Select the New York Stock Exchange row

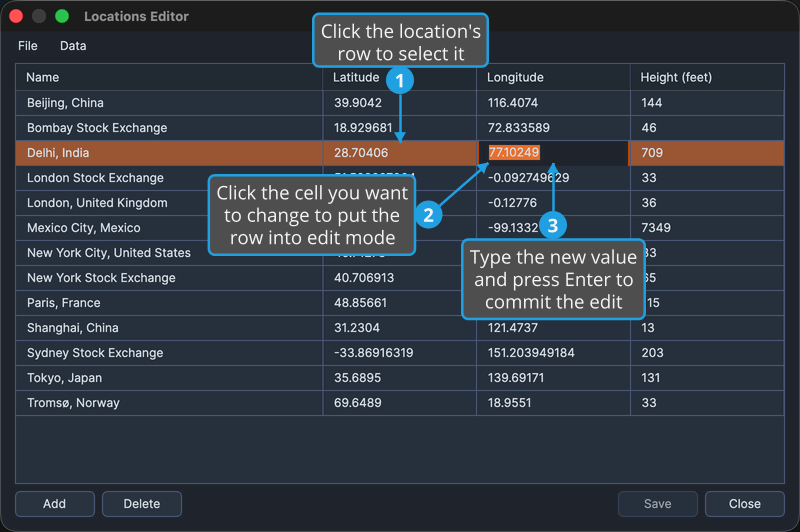pos(399,278)
